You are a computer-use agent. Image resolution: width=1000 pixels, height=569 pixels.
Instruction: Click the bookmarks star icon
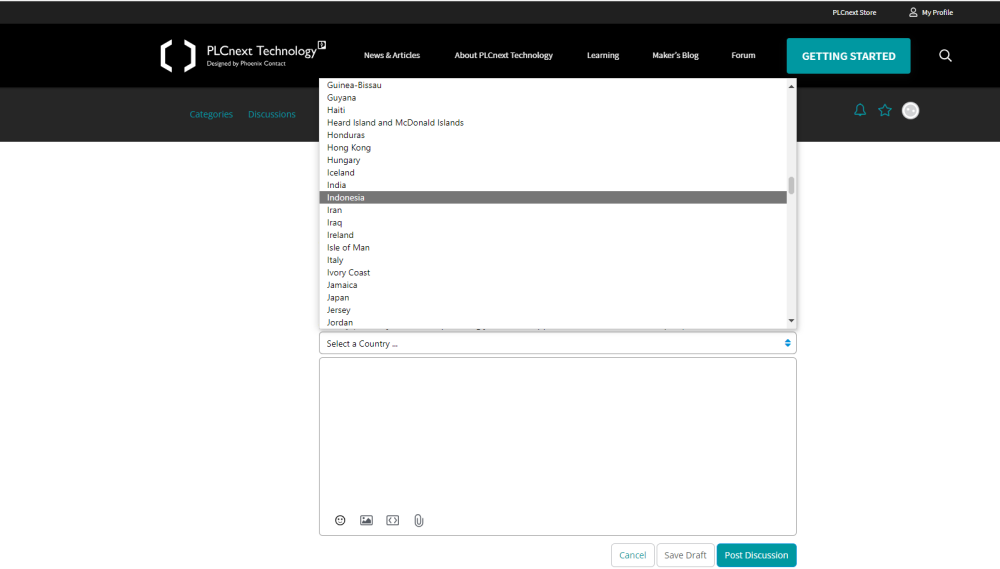pos(885,111)
